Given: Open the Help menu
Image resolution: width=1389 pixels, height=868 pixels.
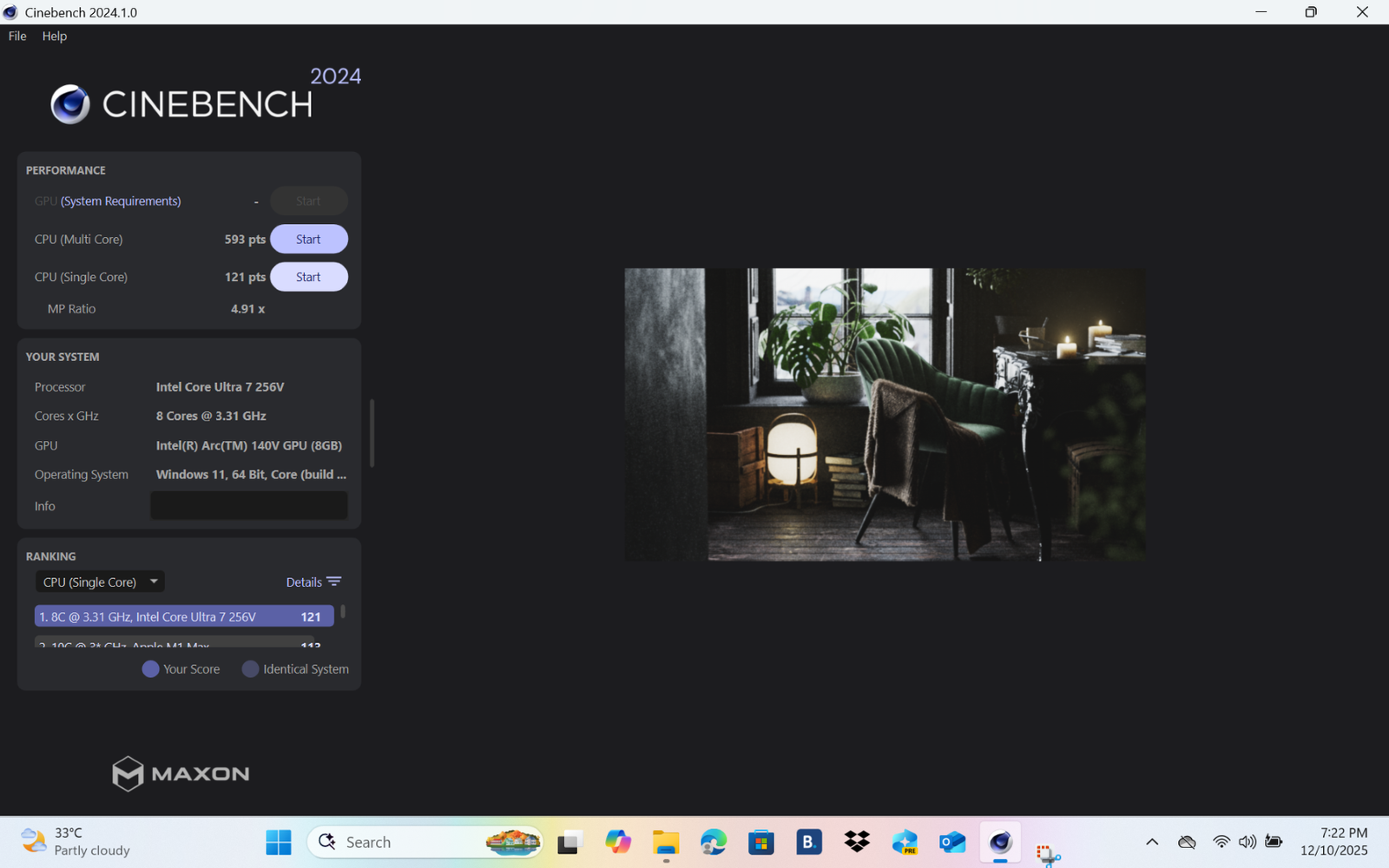Looking at the screenshot, I should click(x=55, y=36).
